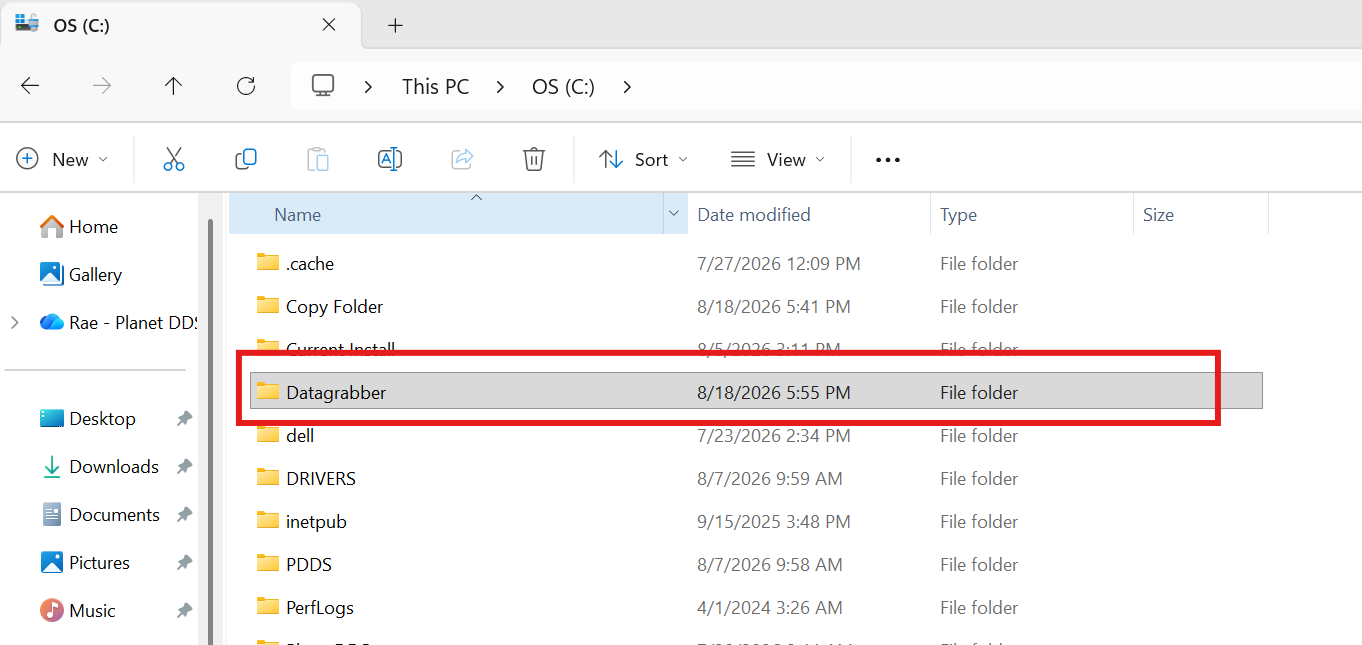Unpin Music using its pin icon
This screenshot has width=1362, height=645.
point(184,611)
